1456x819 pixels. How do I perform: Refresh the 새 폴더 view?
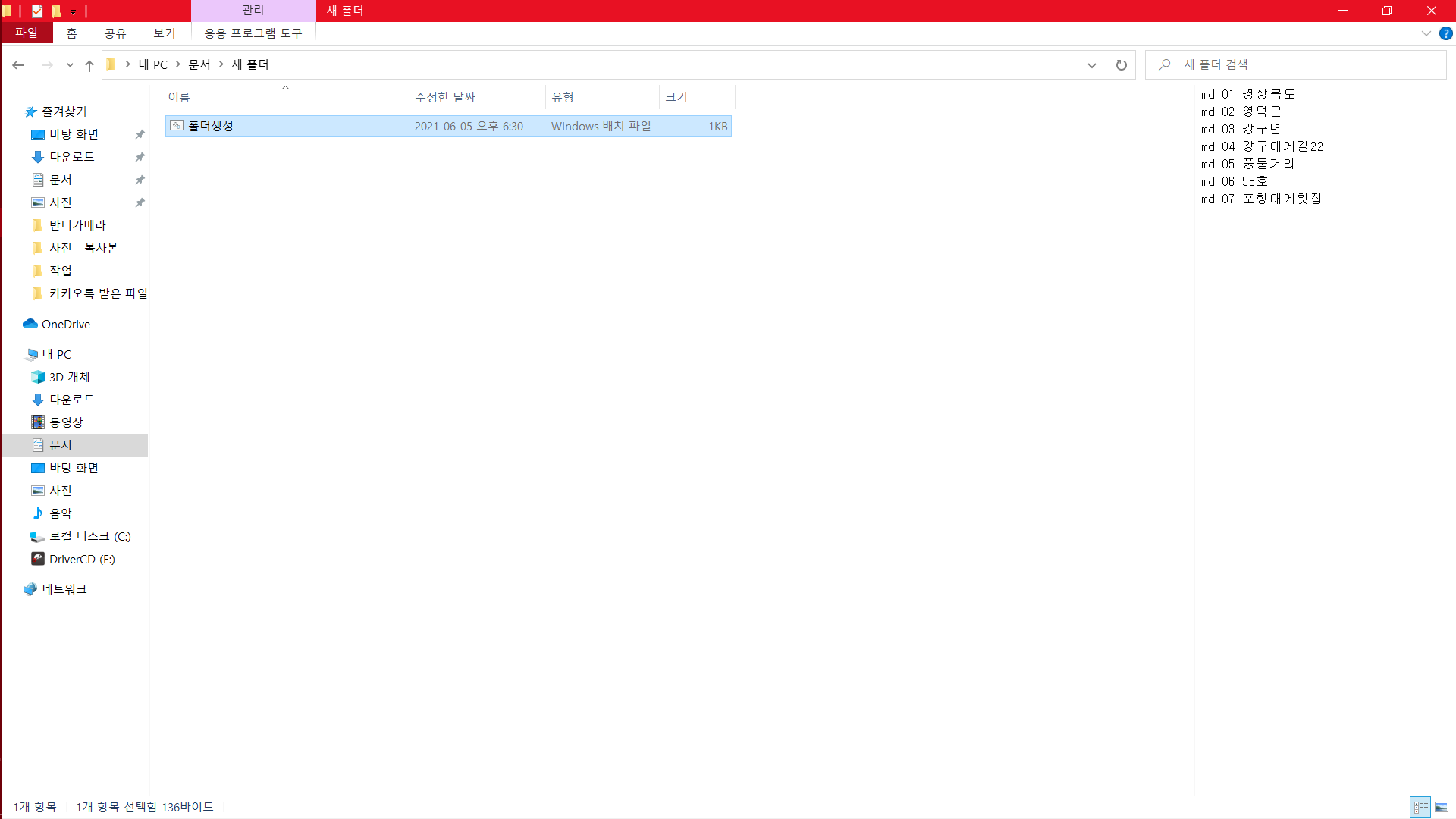point(1122,65)
